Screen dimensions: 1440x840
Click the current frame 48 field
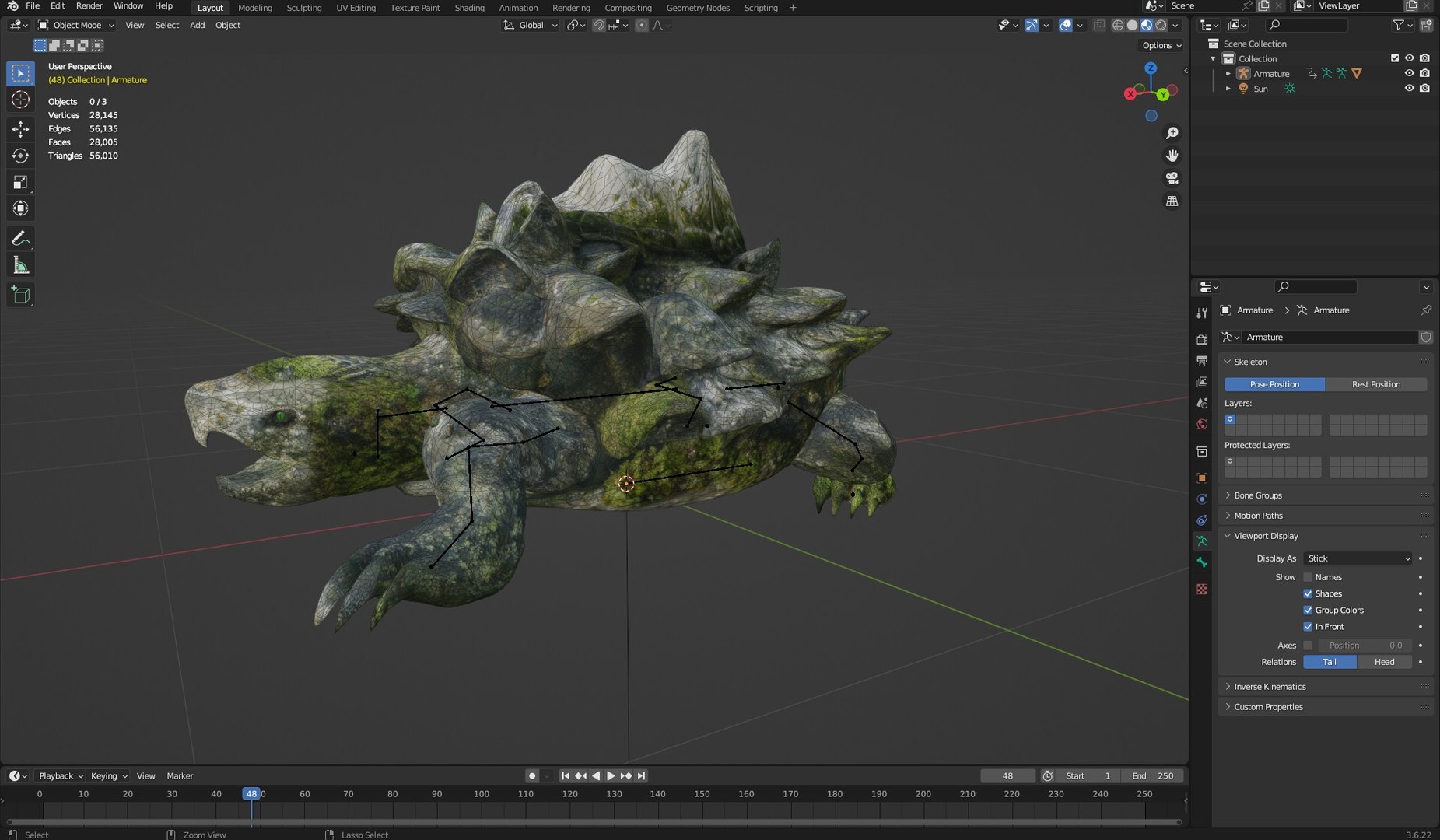pyautogui.click(x=1007, y=775)
